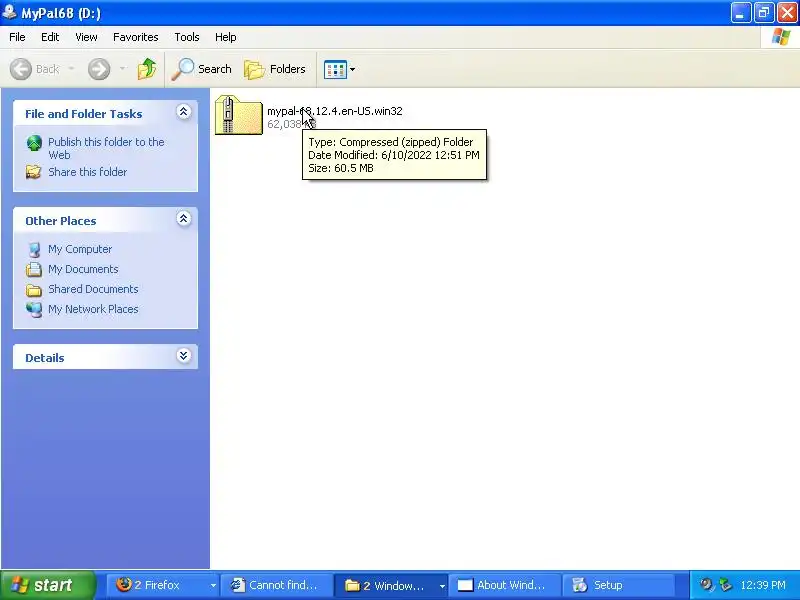This screenshot has height=600, width=800.
Task: Click the Publish to Web globe icon
Action: (34, 143)
